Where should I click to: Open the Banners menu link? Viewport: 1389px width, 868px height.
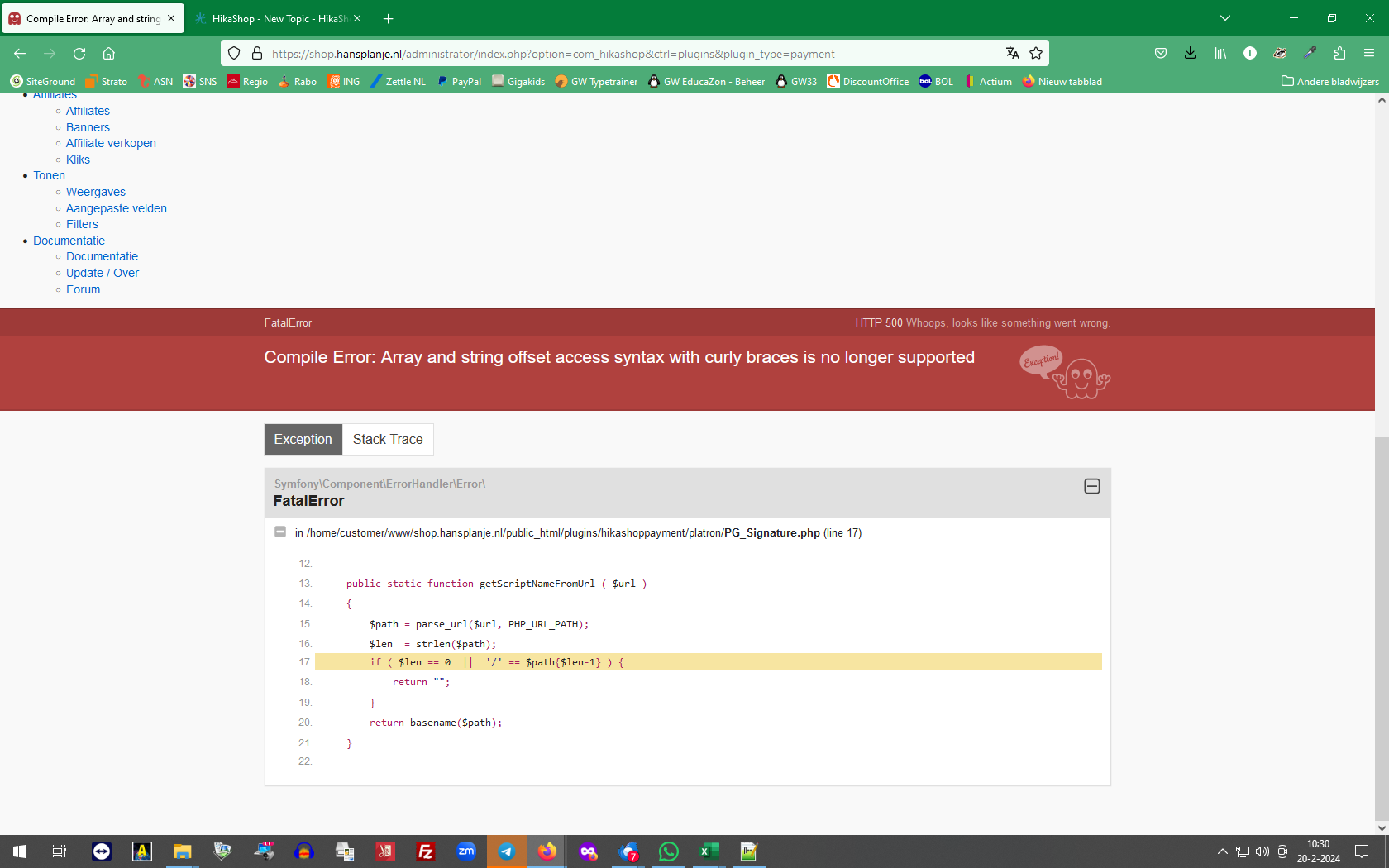[88, 127]
